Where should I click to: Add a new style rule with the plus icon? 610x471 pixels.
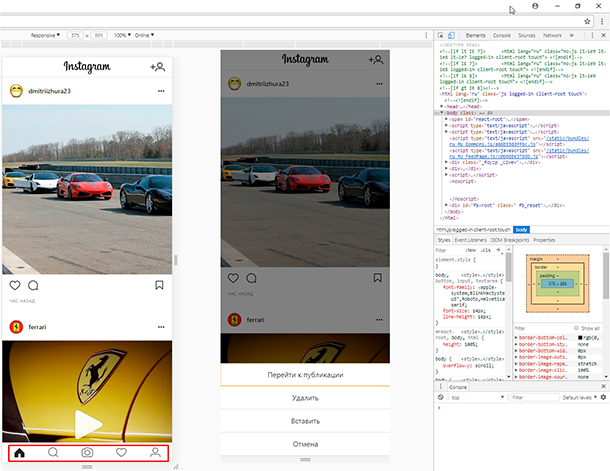498,250
